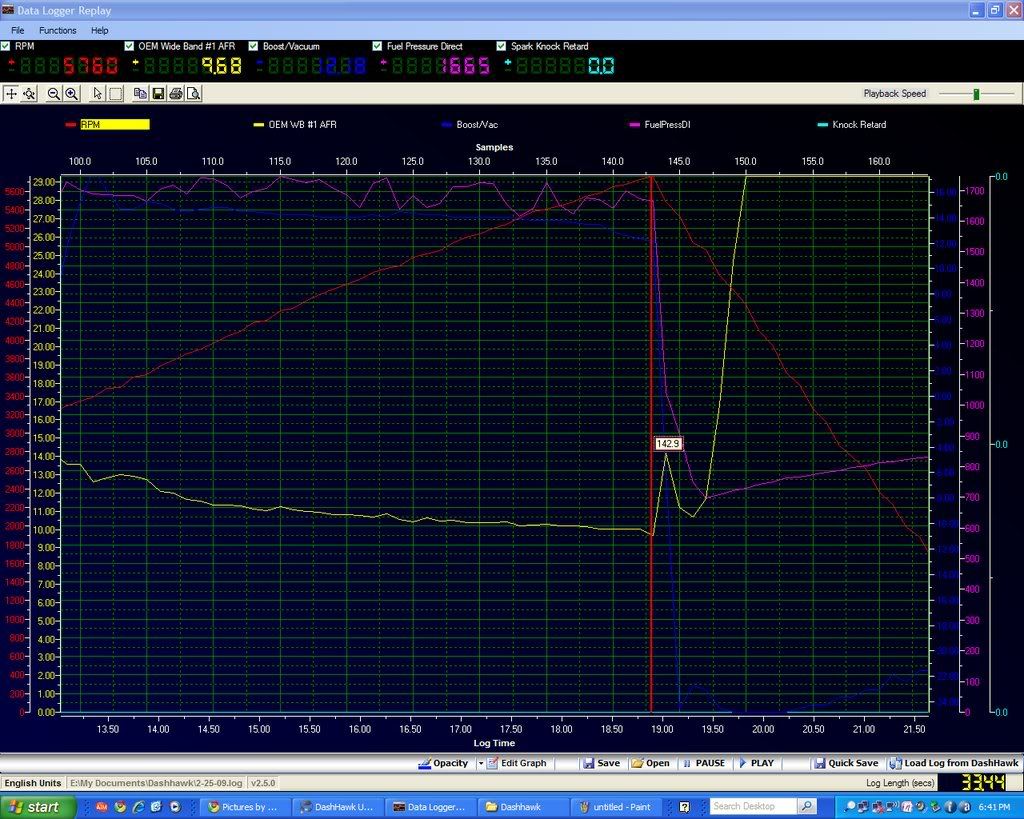This screenshot has width=1024, height=819.
Task: Zoom in the graph with plus magnifier
Action: click(71, 93)
